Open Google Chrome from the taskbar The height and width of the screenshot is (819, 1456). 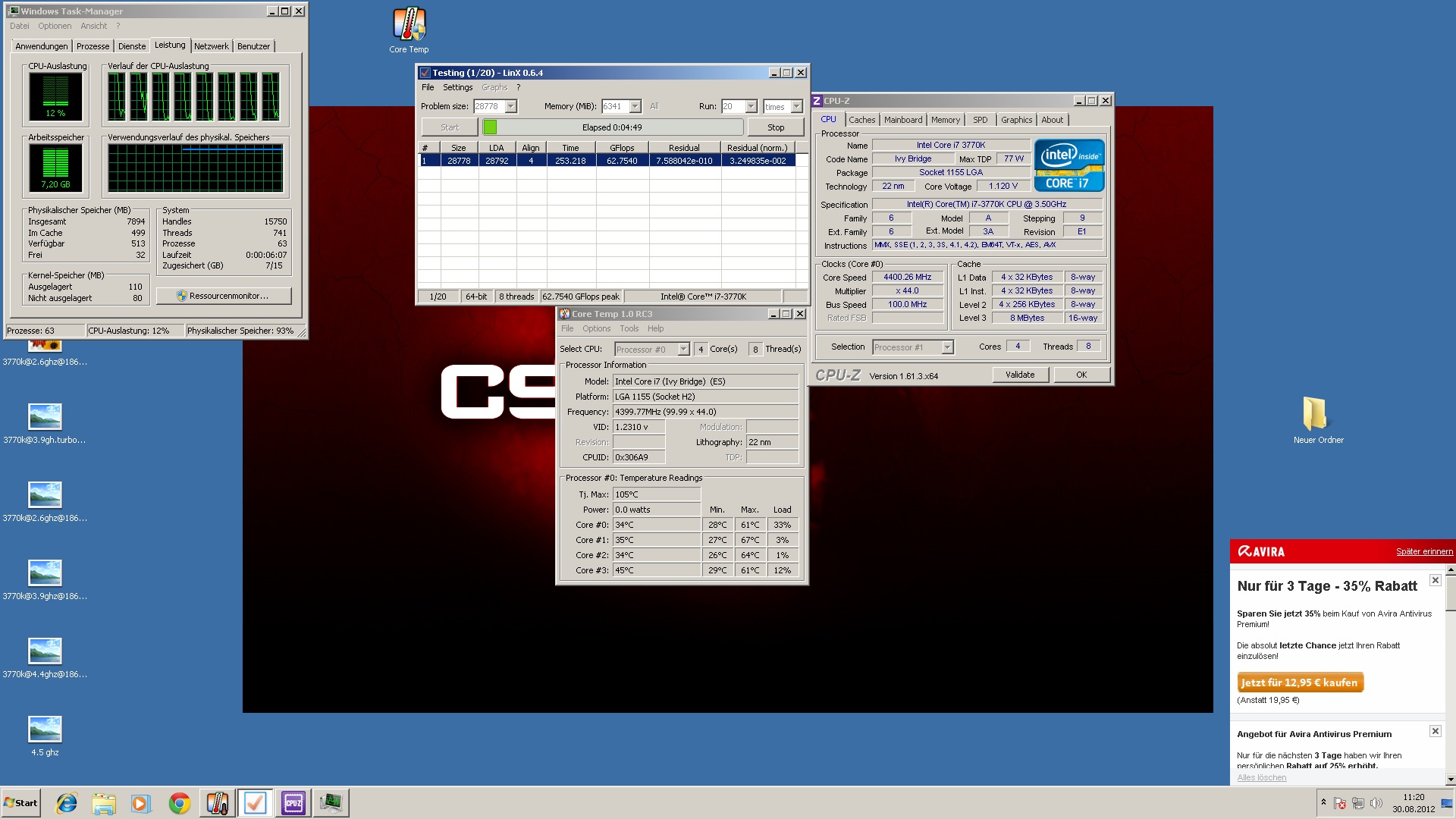(180, 802)
